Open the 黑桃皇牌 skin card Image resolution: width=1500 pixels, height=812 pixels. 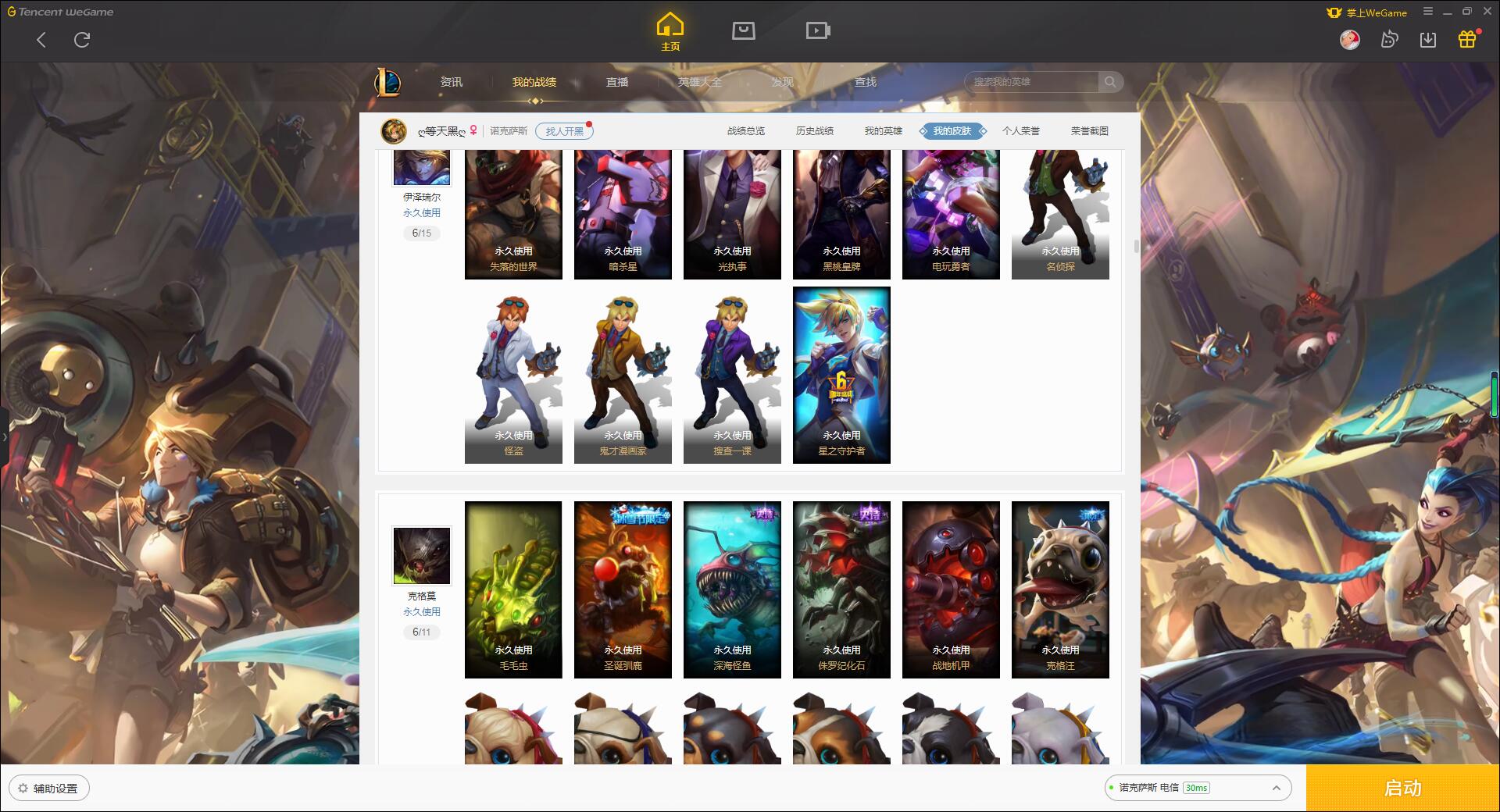841,214
